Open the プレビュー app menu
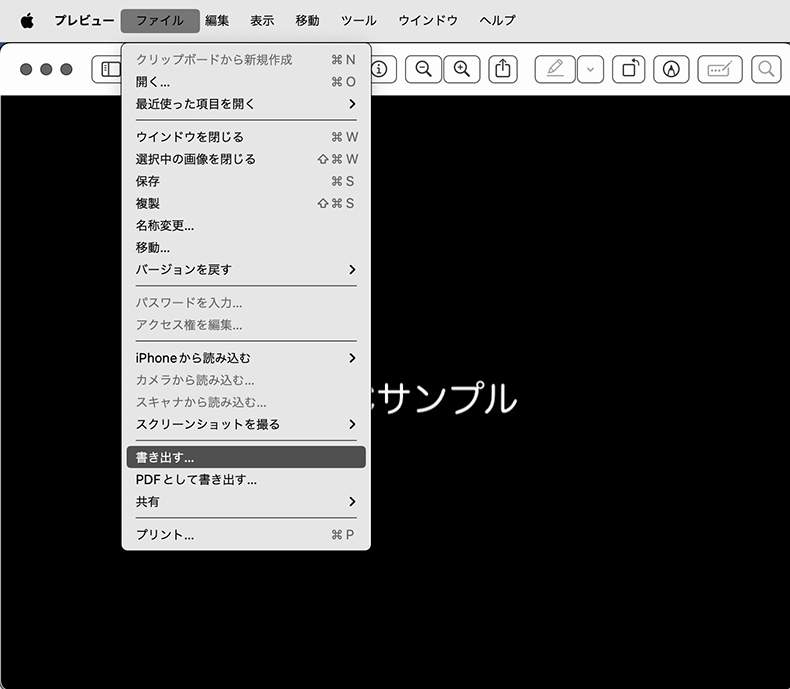 [x=84, y=21]
